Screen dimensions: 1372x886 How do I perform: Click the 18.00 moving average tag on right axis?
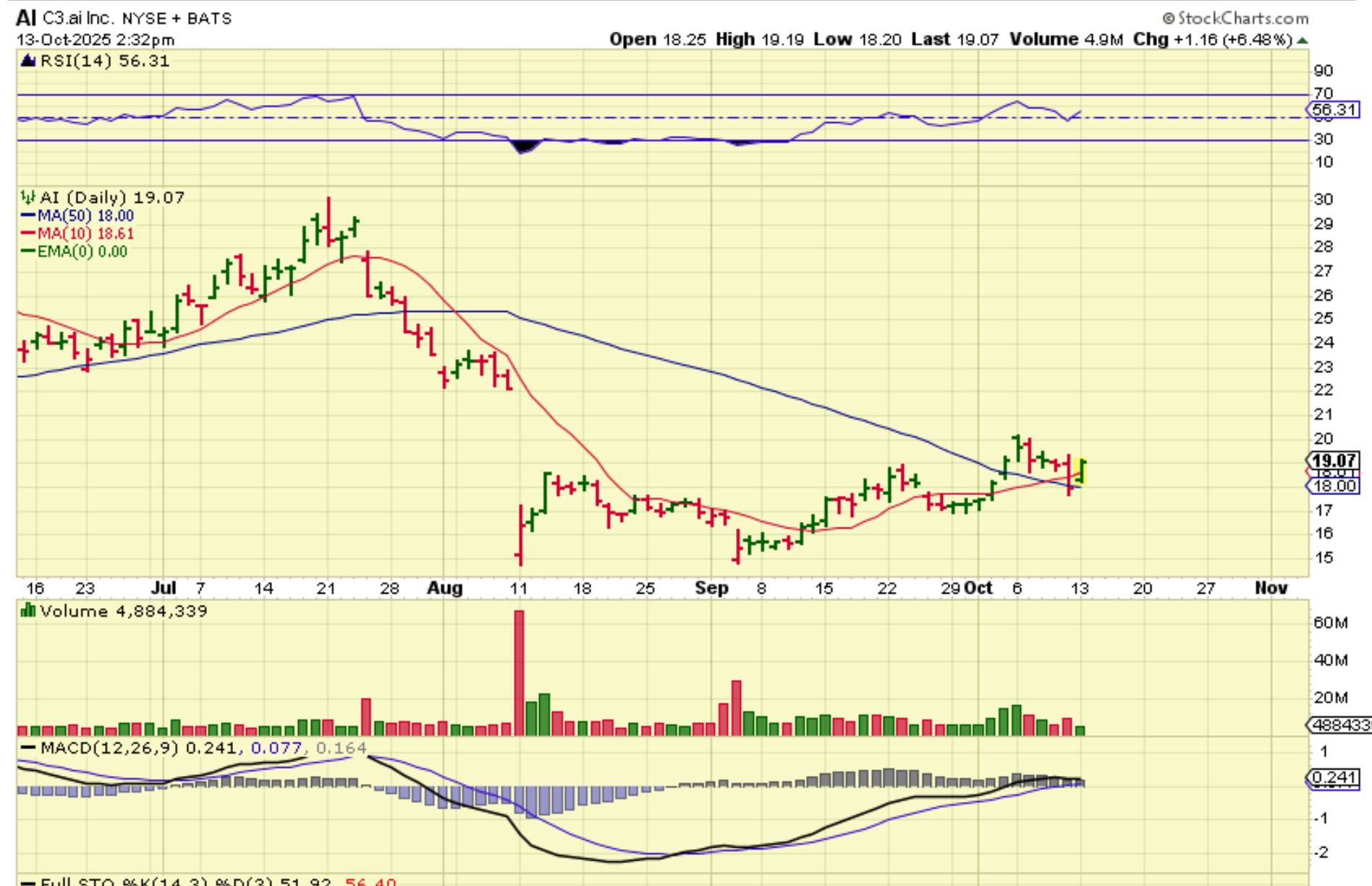click(x=1334, y=486)
